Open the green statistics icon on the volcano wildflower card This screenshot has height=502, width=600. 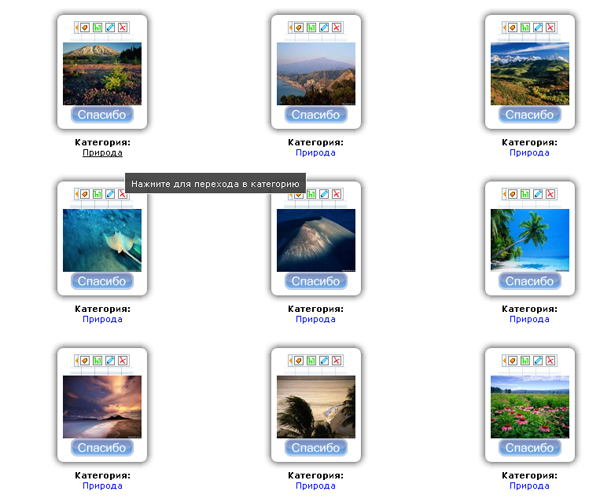point(98,28)
